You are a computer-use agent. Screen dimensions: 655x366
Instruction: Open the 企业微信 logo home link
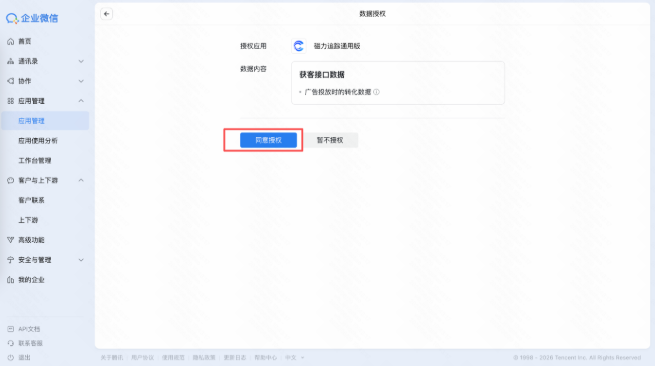pyautogui.click(x=32, y=18)
